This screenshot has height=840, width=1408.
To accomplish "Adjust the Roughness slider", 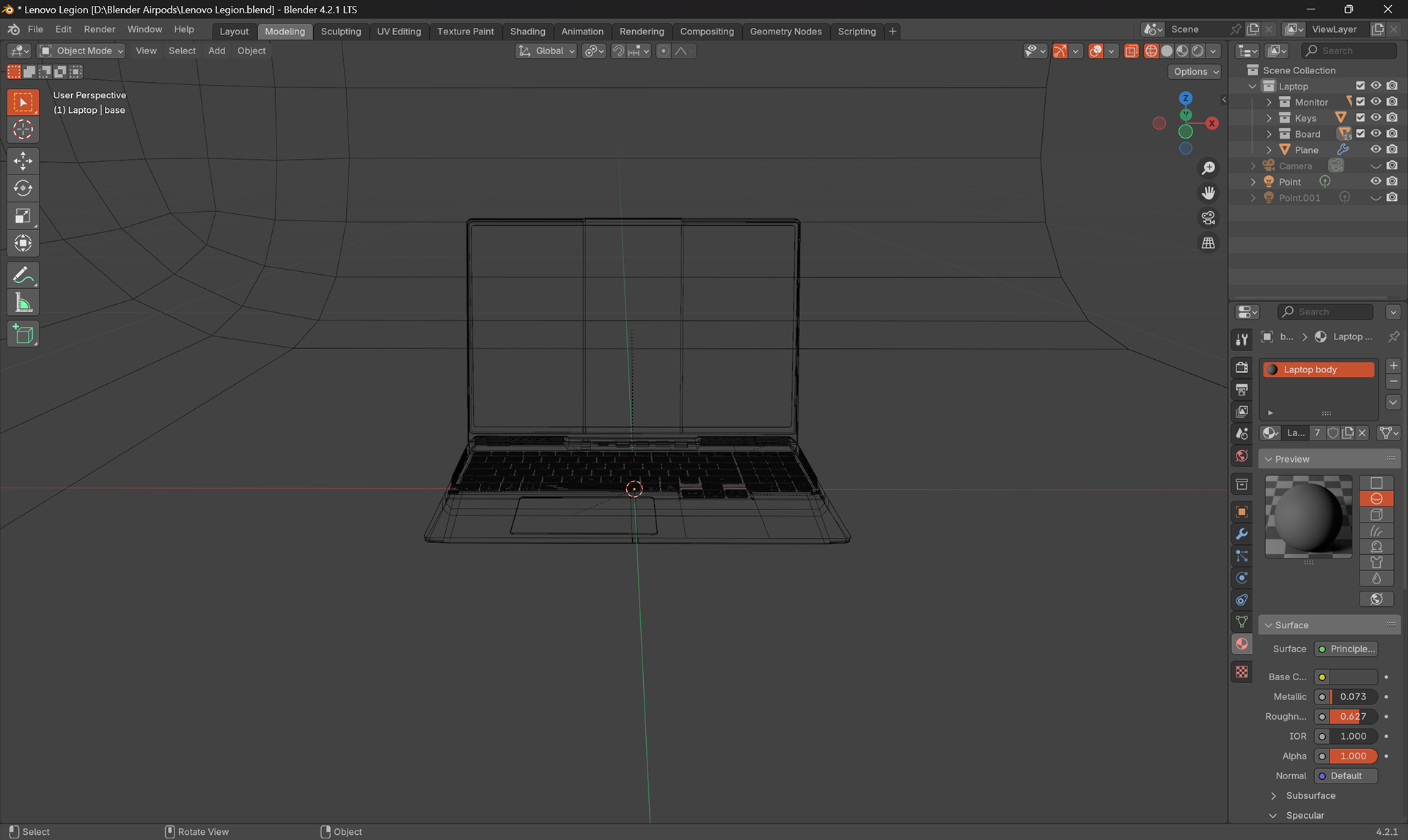I will coord(1353,716).
